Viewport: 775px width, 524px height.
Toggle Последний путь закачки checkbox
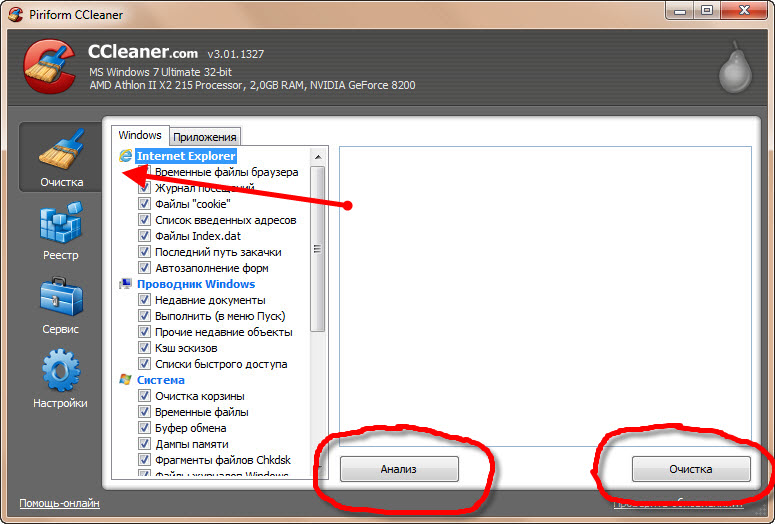144,252
